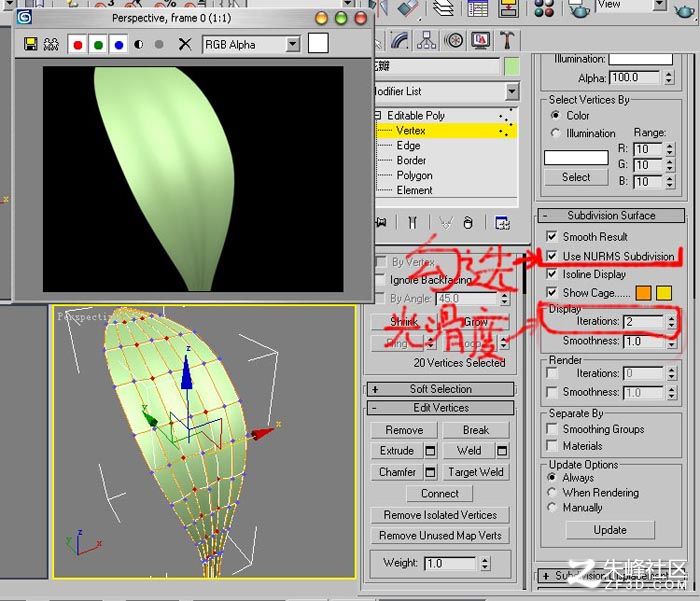Open Weld settings box button
This screenshot has height=601, width=700.
(x=502, y=451)
